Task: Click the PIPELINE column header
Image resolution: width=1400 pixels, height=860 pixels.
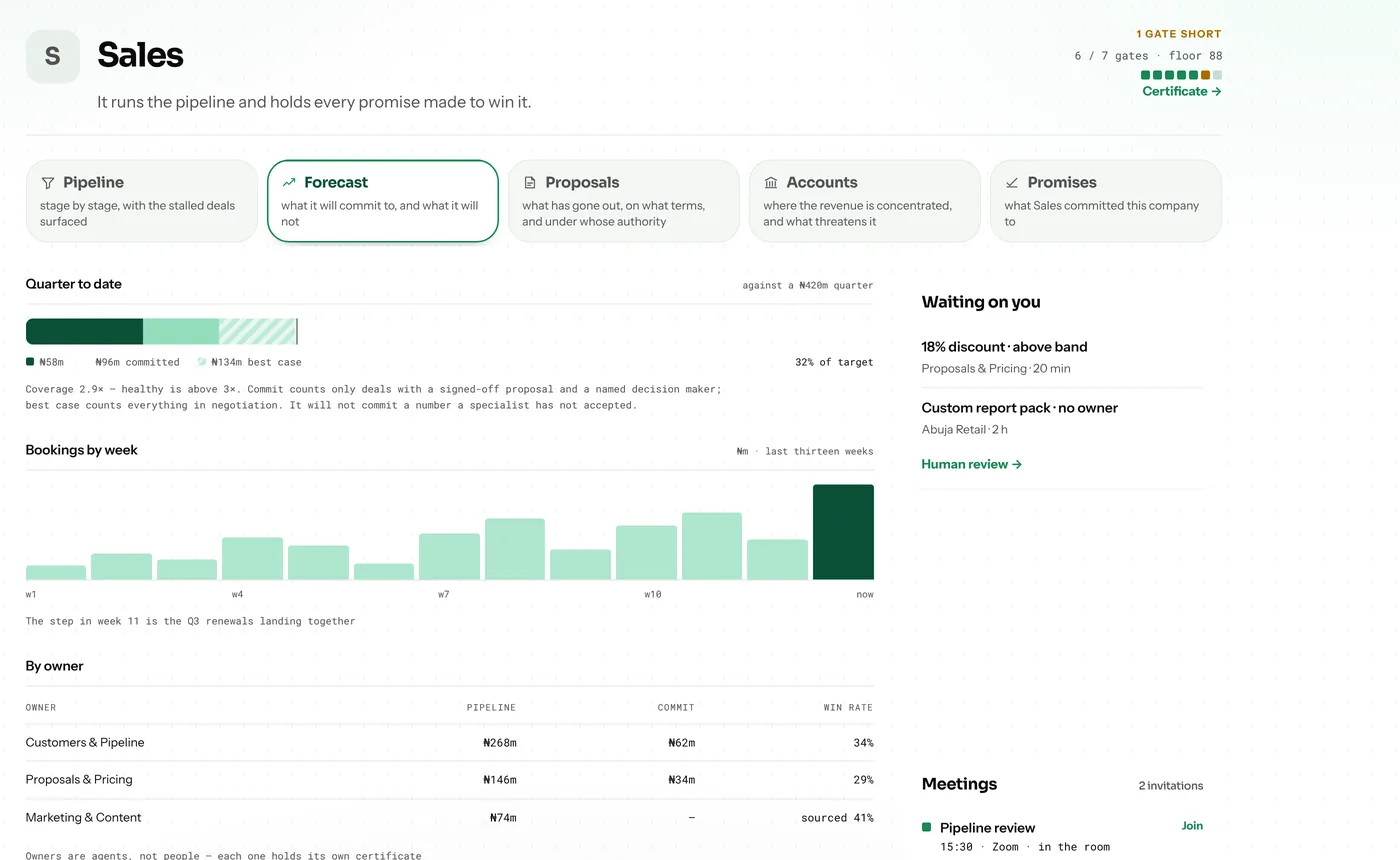Action: click(x=491, y=707)
